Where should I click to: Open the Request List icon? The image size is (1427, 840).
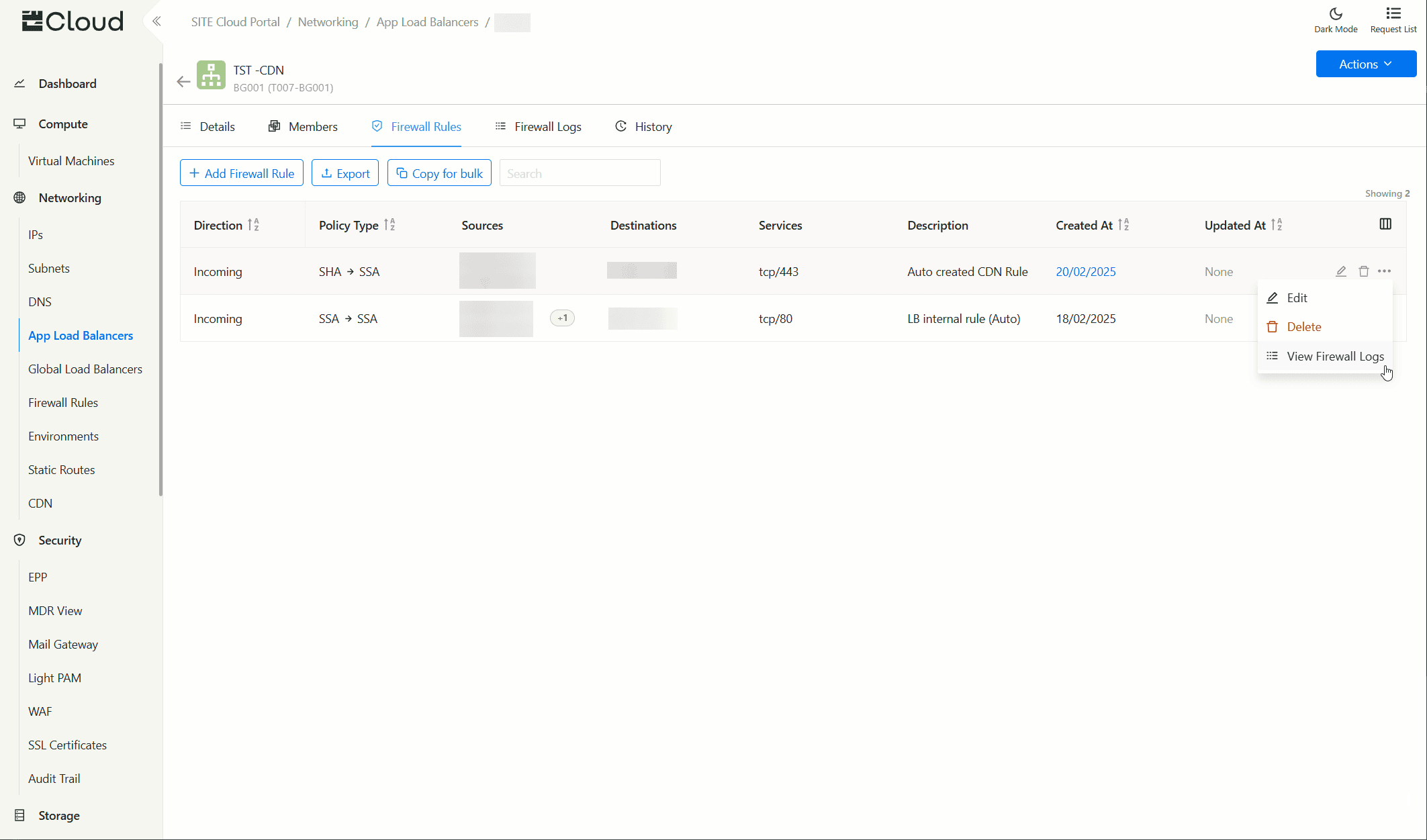coord(1393,14)
